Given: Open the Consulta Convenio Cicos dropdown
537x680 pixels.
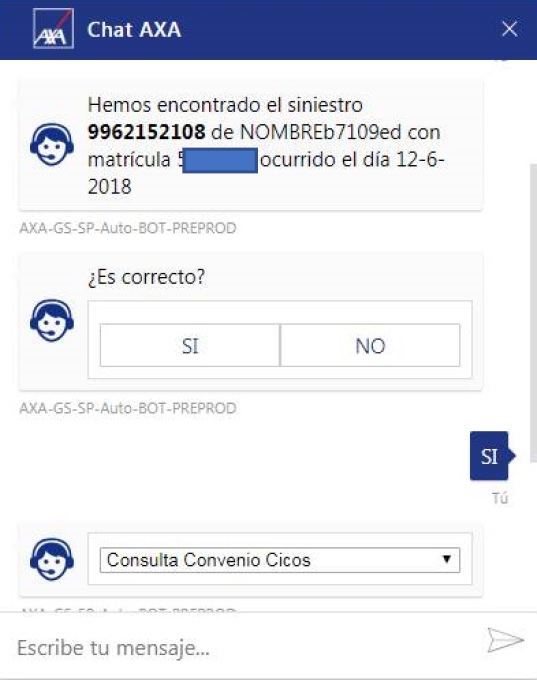Looking at the screenshot, I should pos(280,560).
